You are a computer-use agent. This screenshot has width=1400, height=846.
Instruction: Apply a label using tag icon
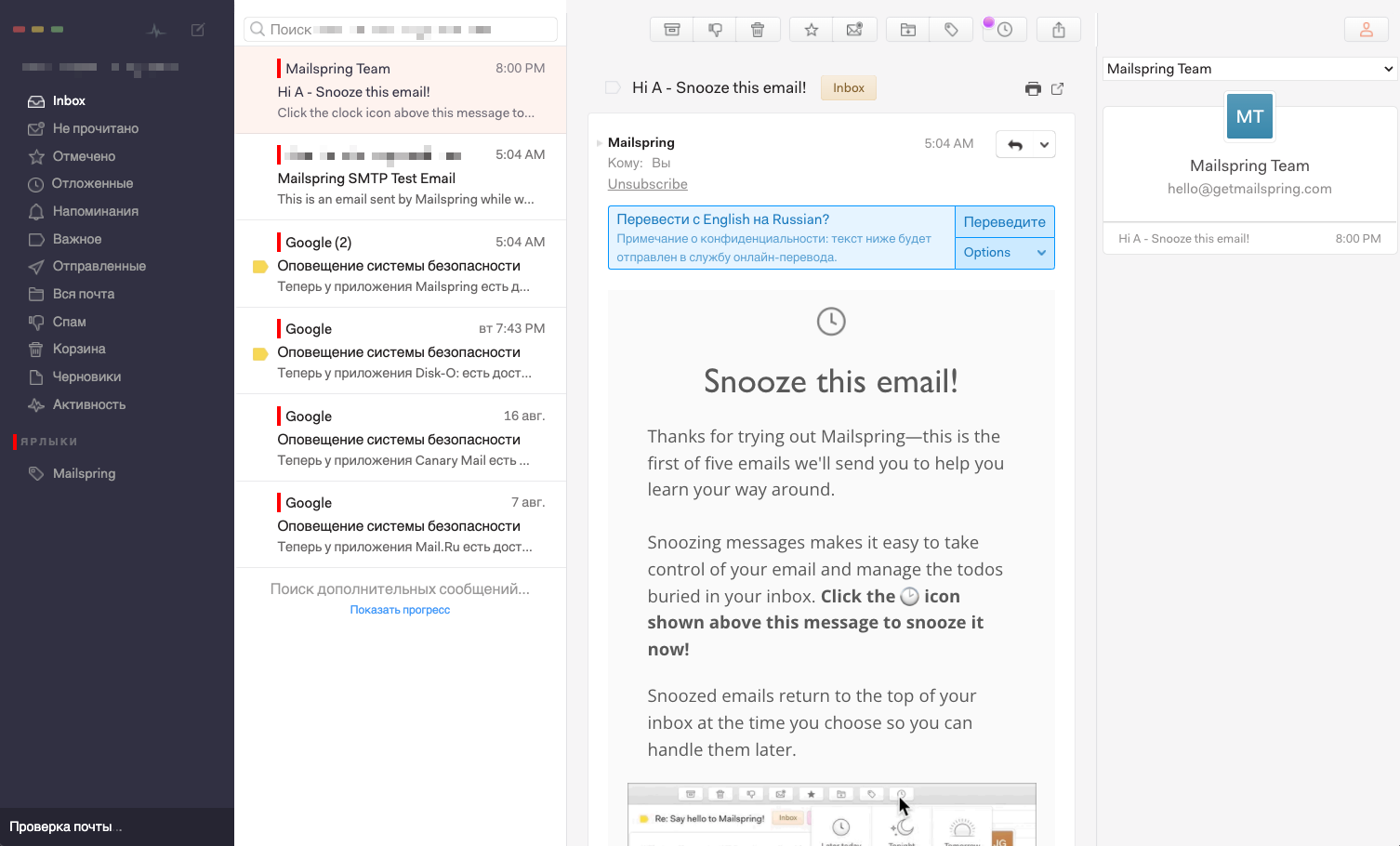tap(951, 30)
